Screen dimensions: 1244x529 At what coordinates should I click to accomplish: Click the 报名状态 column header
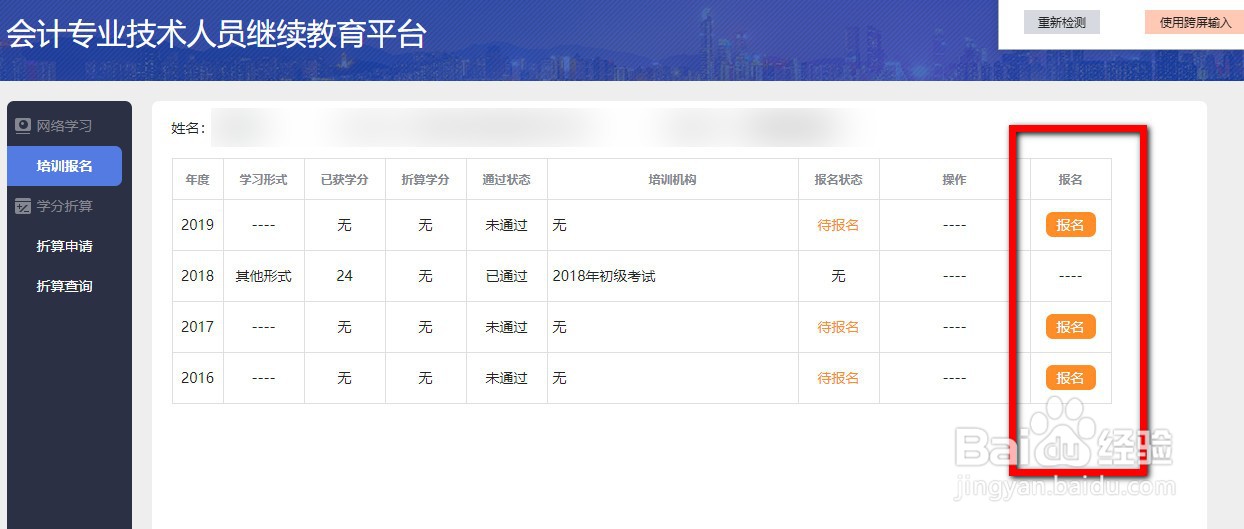838,180
